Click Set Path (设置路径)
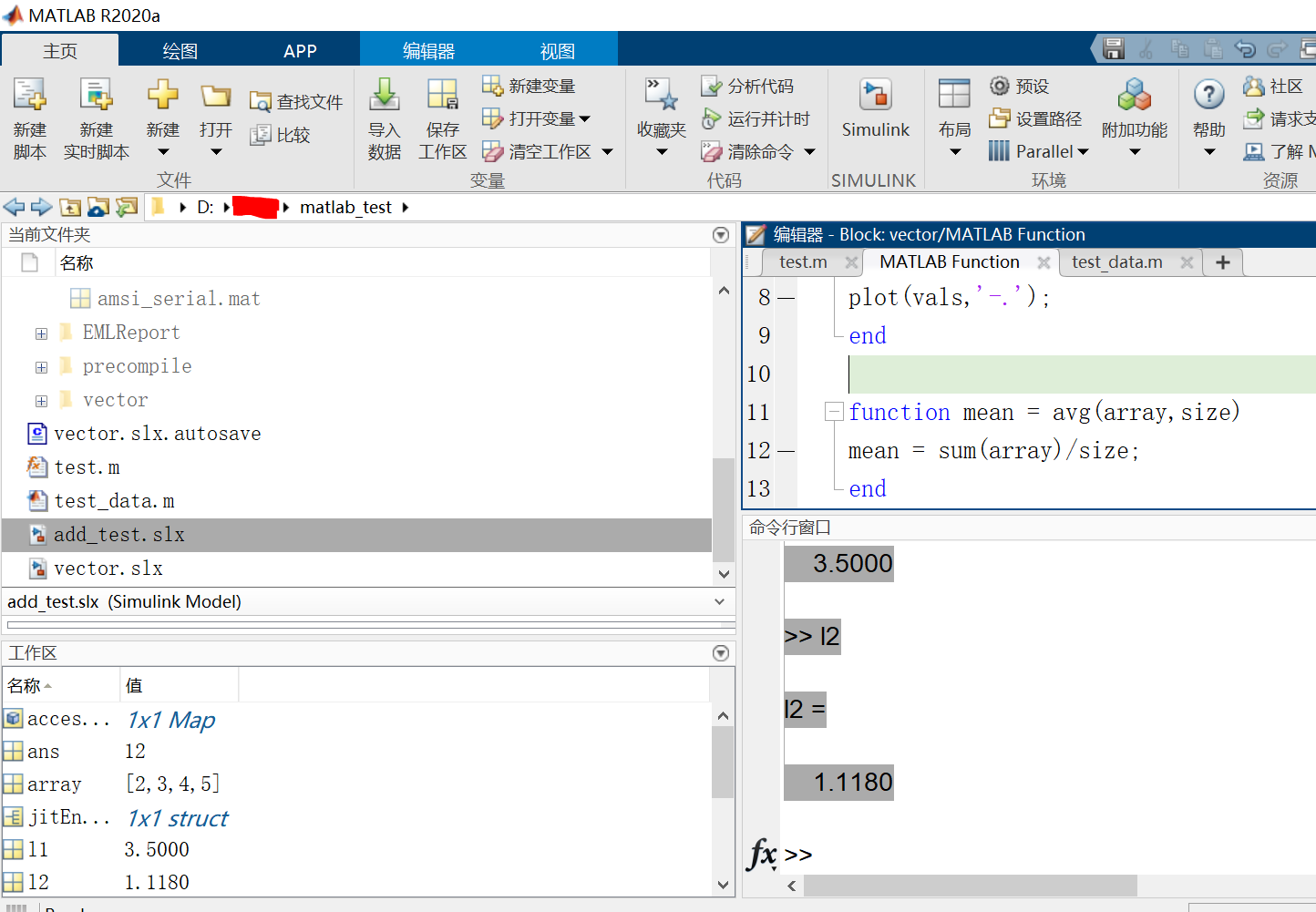Screen dimensions: 1316x912 pyautogui.click(x=1035, y=118)
